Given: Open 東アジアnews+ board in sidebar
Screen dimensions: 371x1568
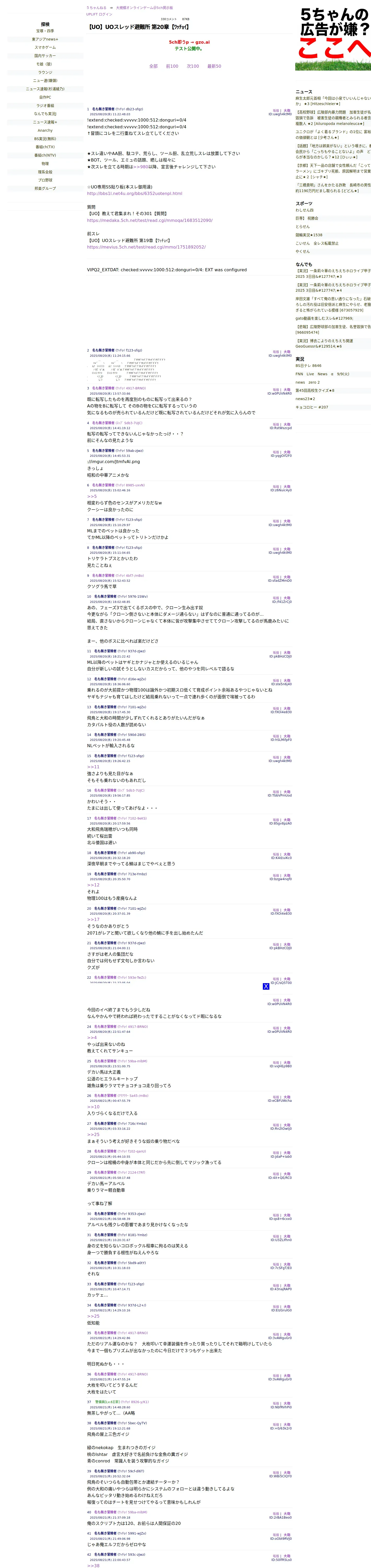Looking at the screenshot, I should coord(45,39).
